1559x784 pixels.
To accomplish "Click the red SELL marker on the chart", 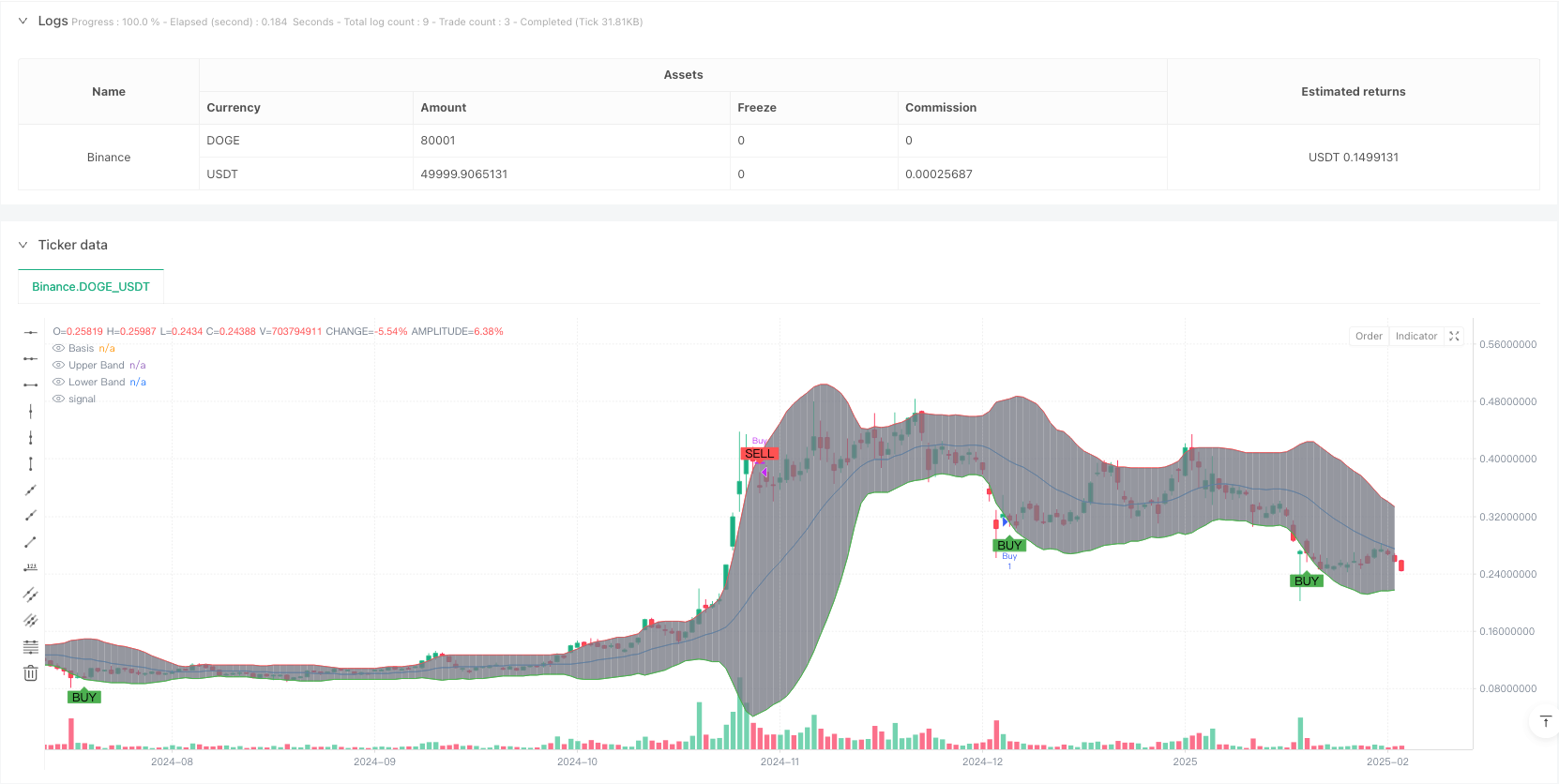I will (x=759, y=453).
